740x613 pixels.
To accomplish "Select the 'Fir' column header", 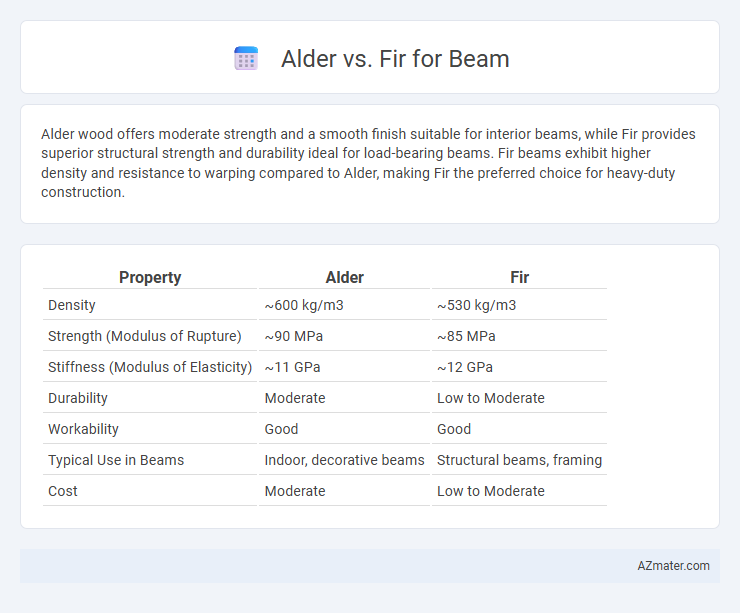I will [x=519, y=277].
